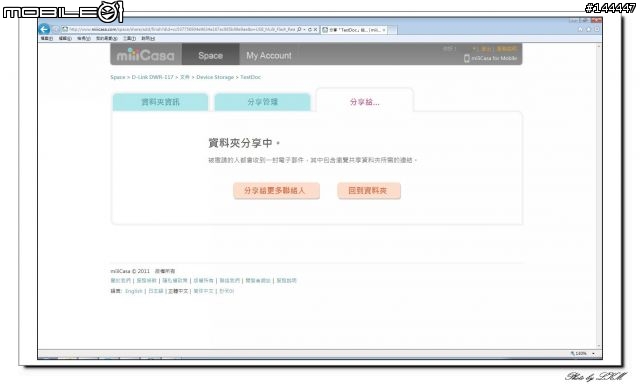Click the 分享給更多聯絡人 button
The width and height of the screenshot is (640, 388).
[x=276, y=191]
